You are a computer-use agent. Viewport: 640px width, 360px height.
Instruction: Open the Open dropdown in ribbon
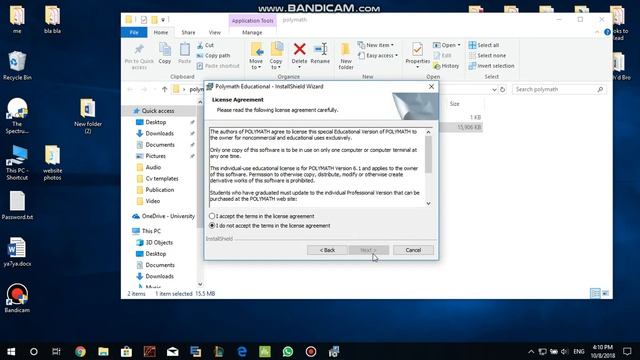click(447, 45)
